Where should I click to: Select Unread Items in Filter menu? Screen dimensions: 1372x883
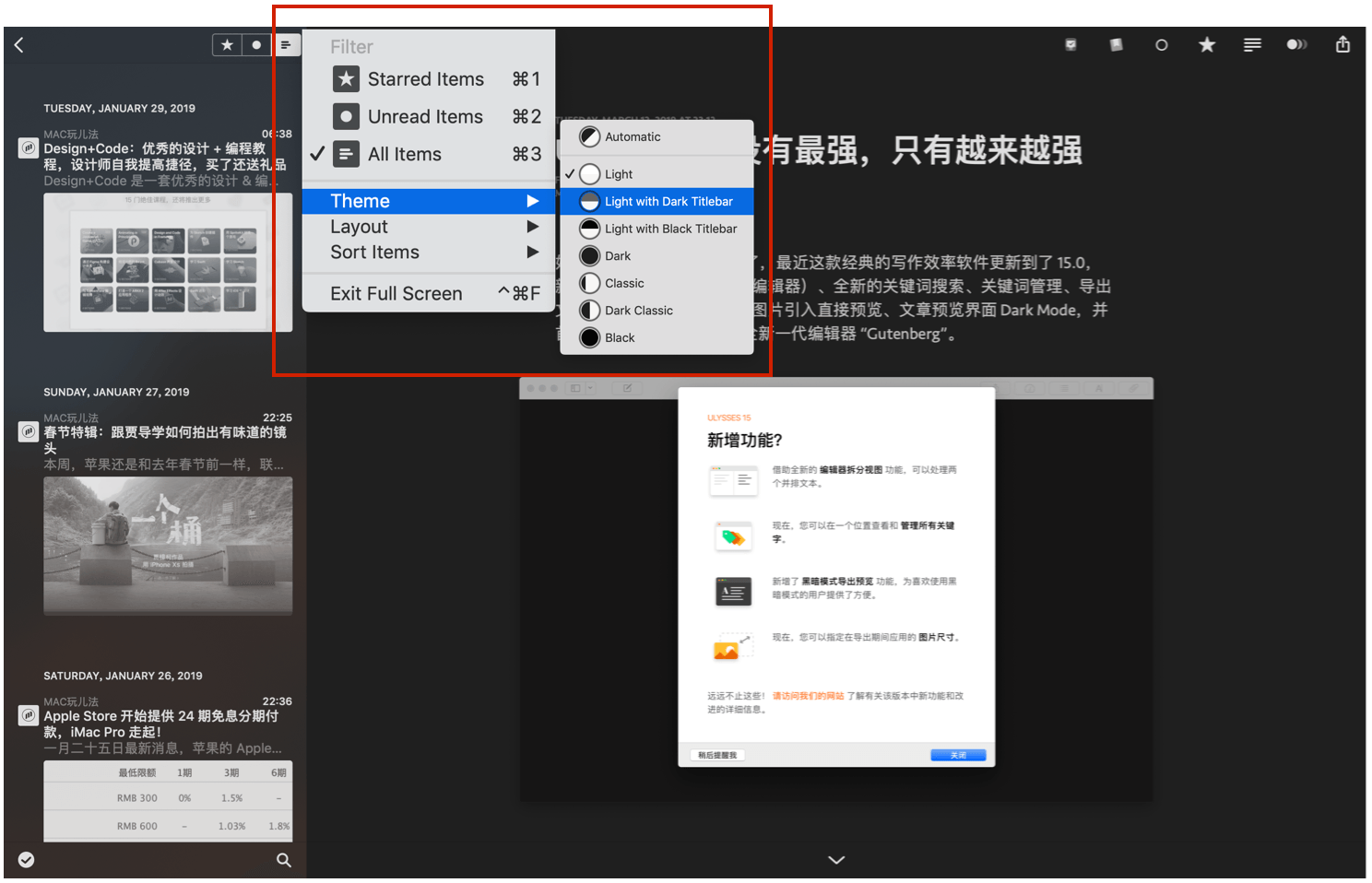[429, 117]
